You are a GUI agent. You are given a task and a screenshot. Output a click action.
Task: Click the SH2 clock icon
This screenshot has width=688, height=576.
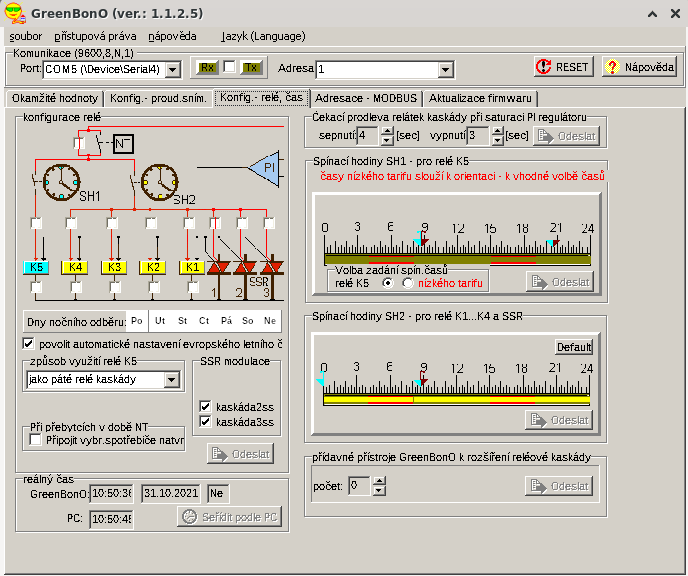pos(160,182)
